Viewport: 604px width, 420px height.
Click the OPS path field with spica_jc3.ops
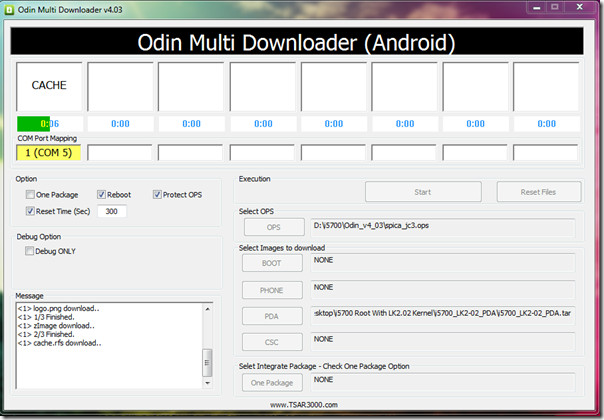[443, 227]
